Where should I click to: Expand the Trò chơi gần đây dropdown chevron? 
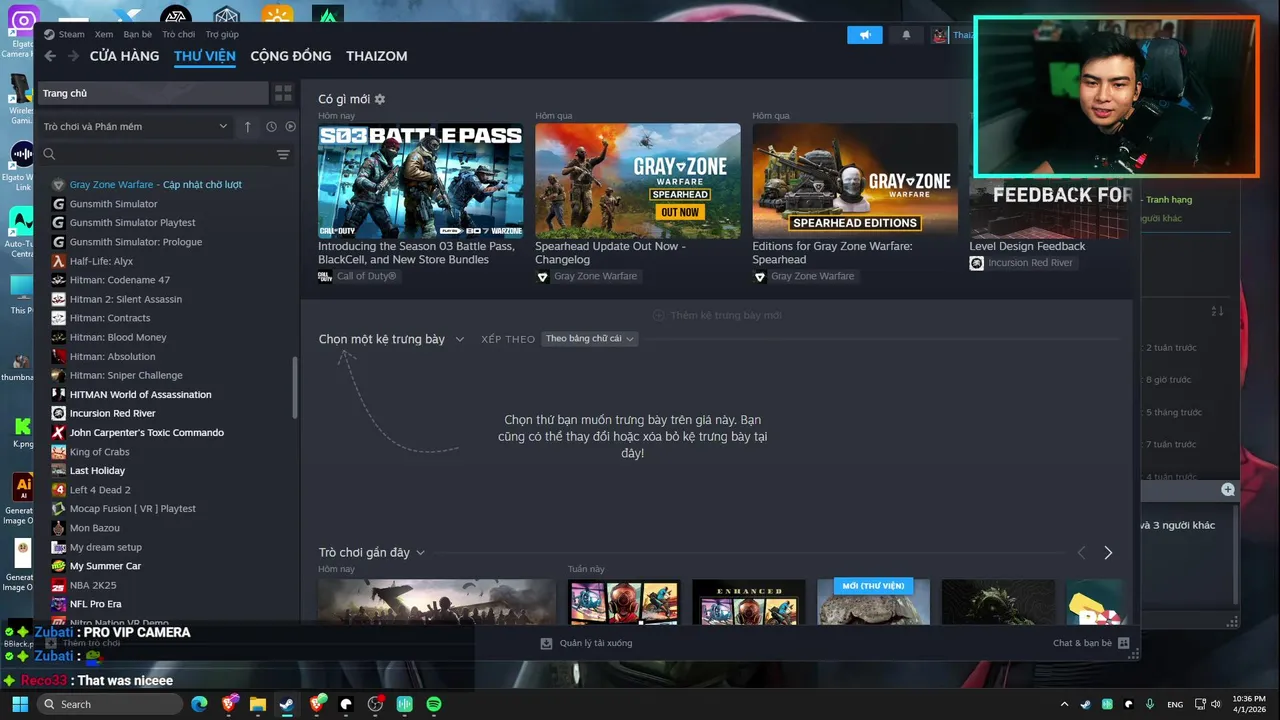(x=420, y=553)
